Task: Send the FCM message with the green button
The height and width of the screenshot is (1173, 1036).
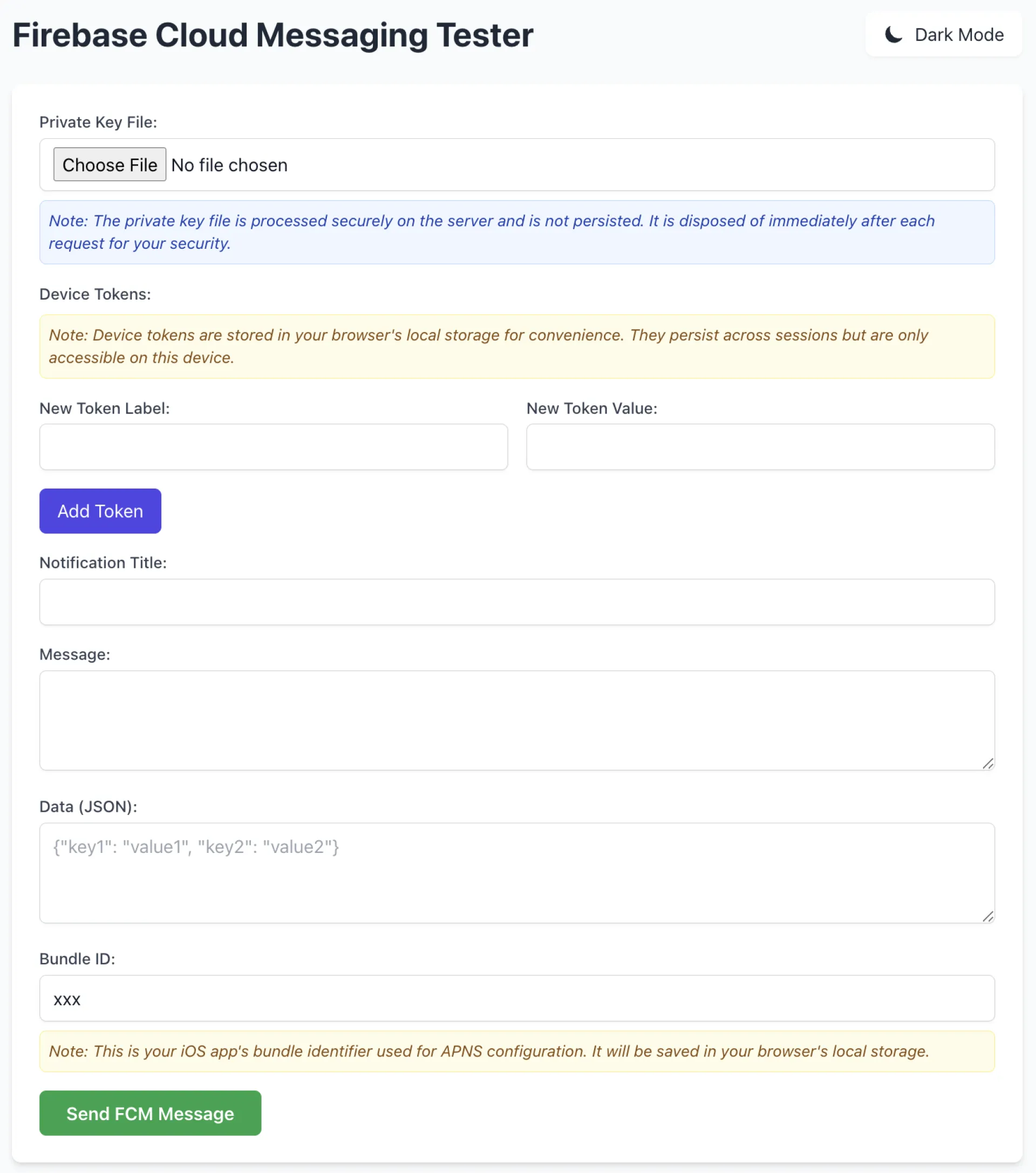Action: [x=151, y=1113]
